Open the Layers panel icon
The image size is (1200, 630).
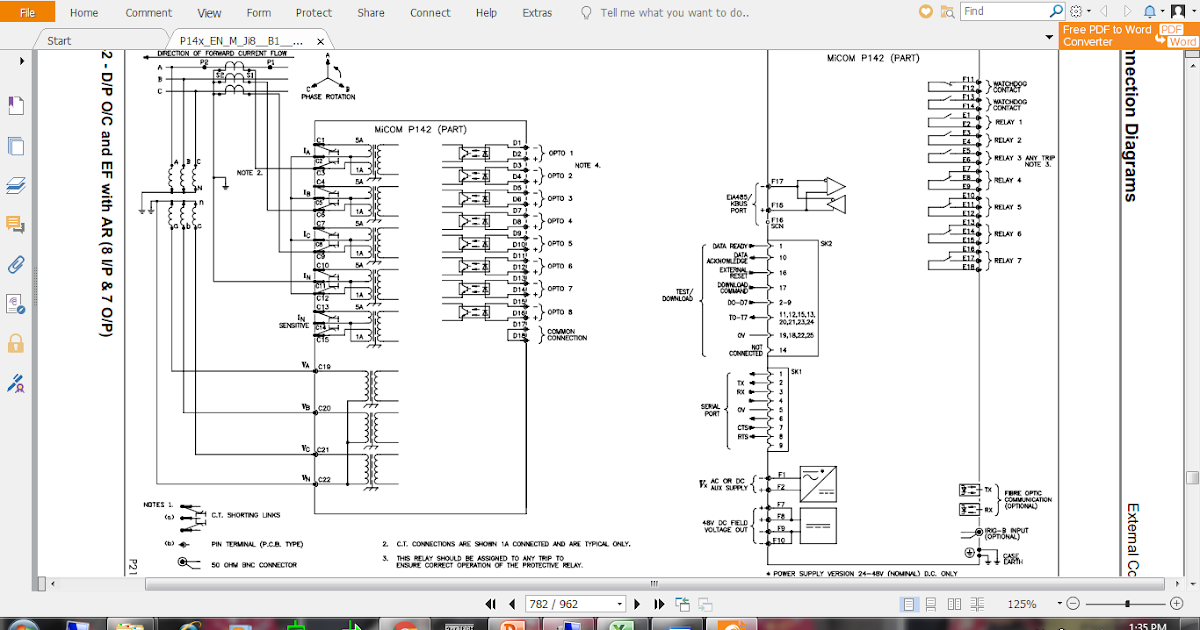(15, 184)
